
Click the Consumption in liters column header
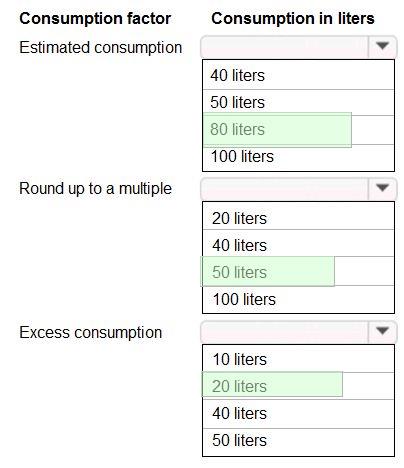coord(293,18)
